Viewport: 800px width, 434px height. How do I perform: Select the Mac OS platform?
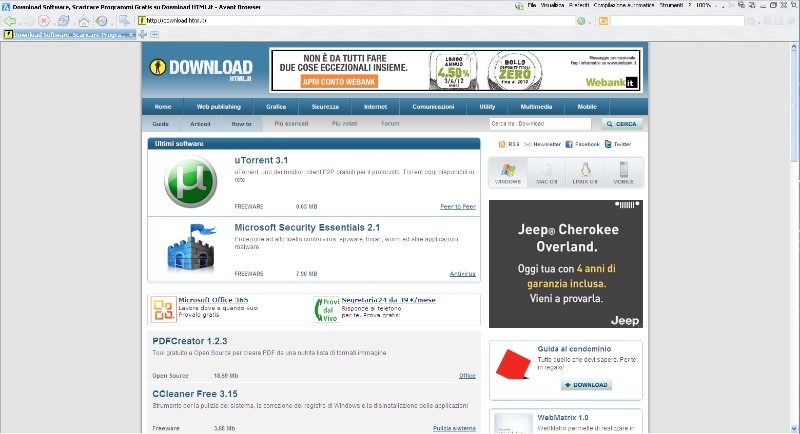pos(547,173)
